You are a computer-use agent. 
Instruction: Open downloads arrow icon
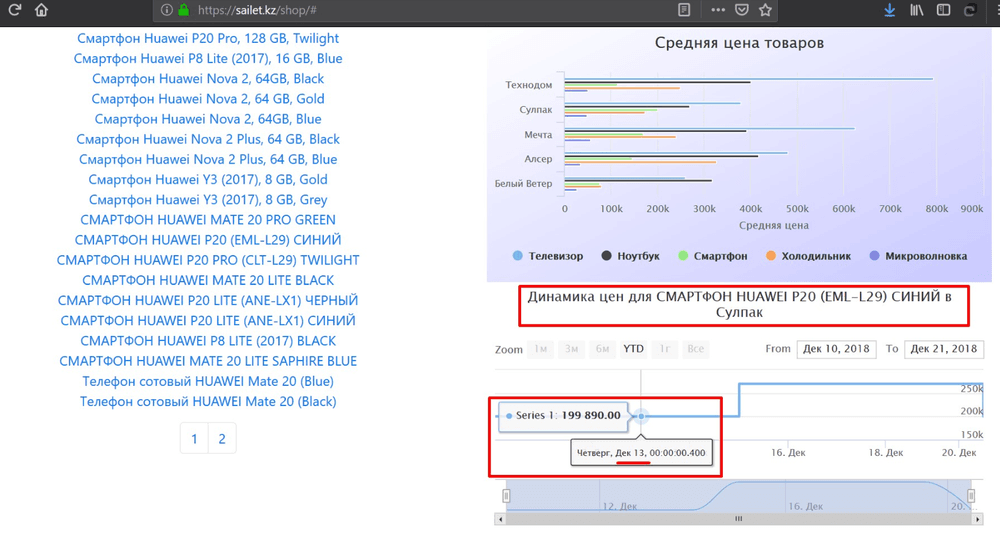890,10
